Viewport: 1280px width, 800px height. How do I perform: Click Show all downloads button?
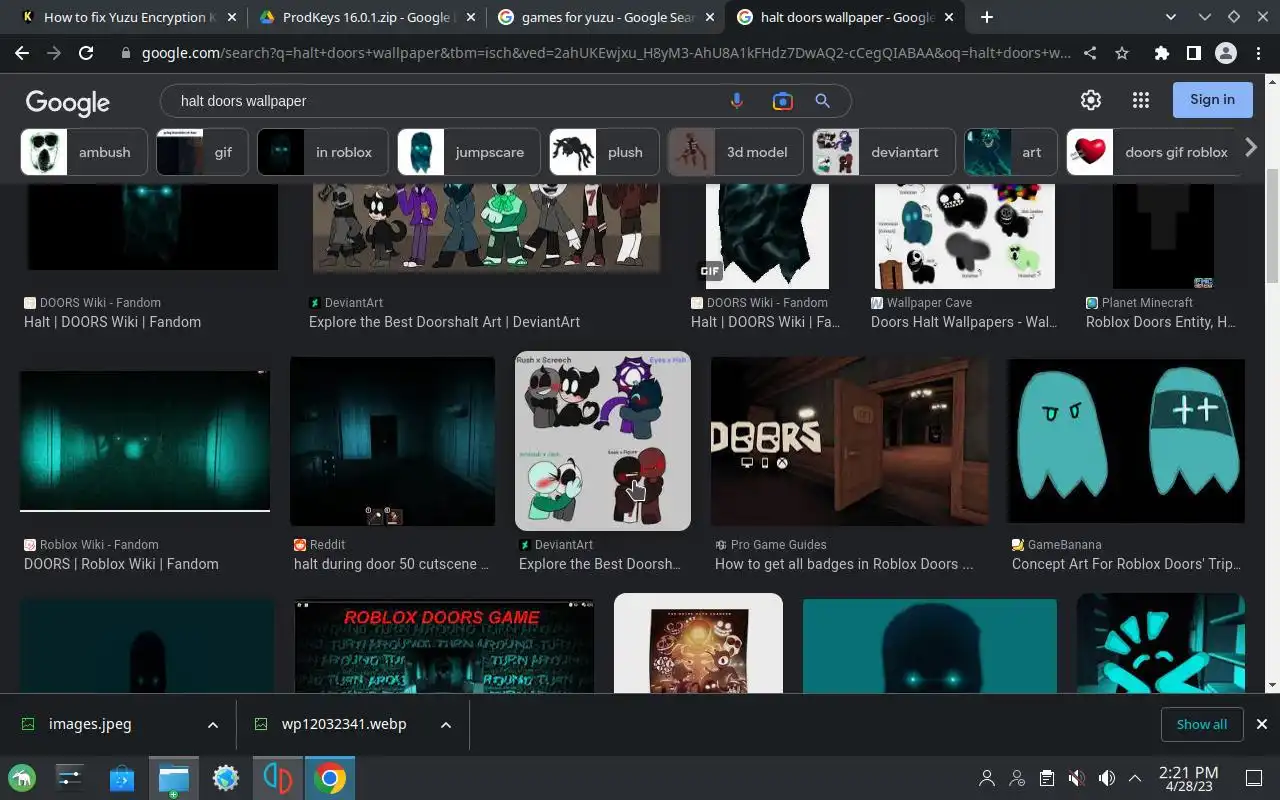[1201, 725]
